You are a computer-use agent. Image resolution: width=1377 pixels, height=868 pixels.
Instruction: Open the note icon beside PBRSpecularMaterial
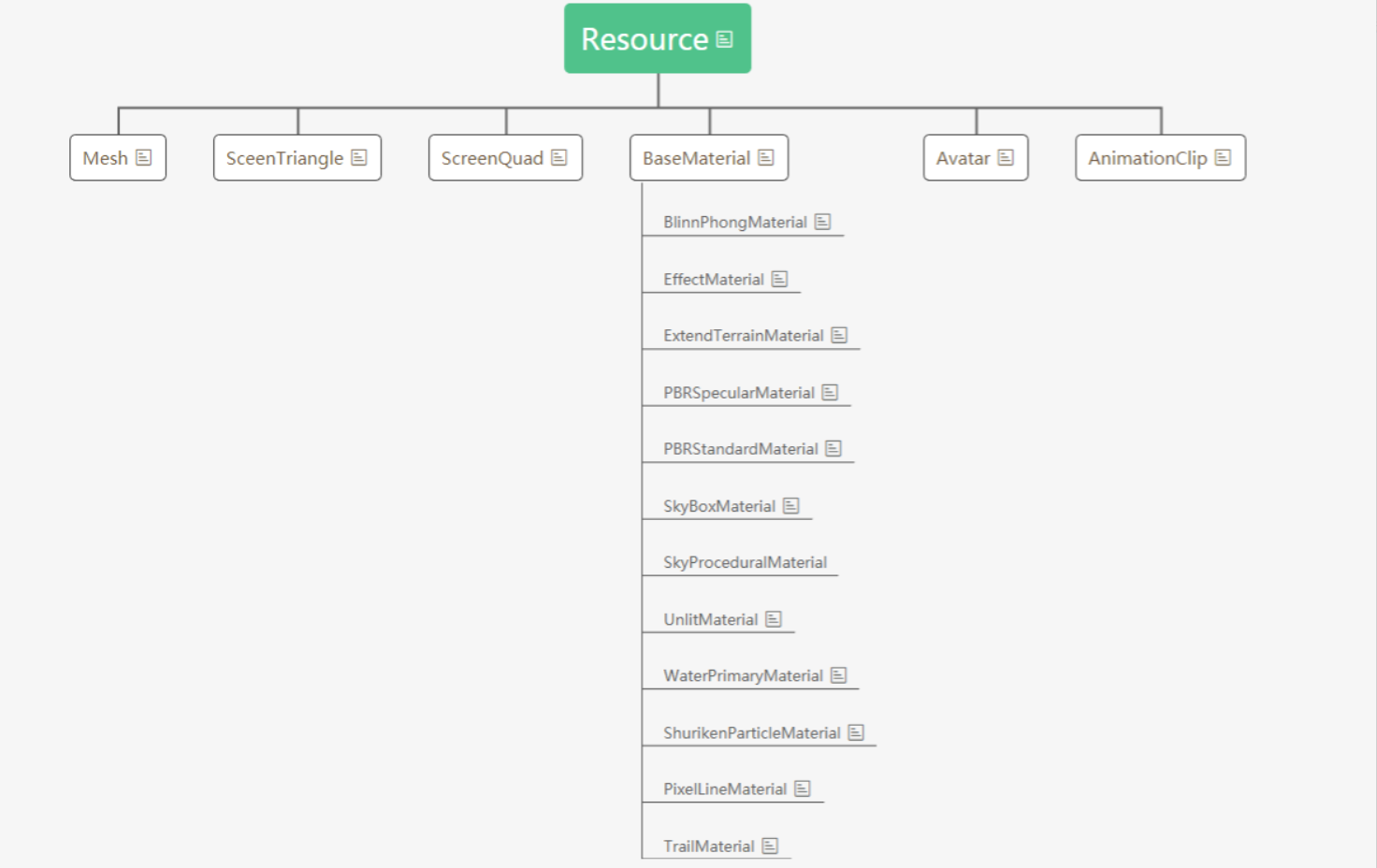[x=830, y=392]
